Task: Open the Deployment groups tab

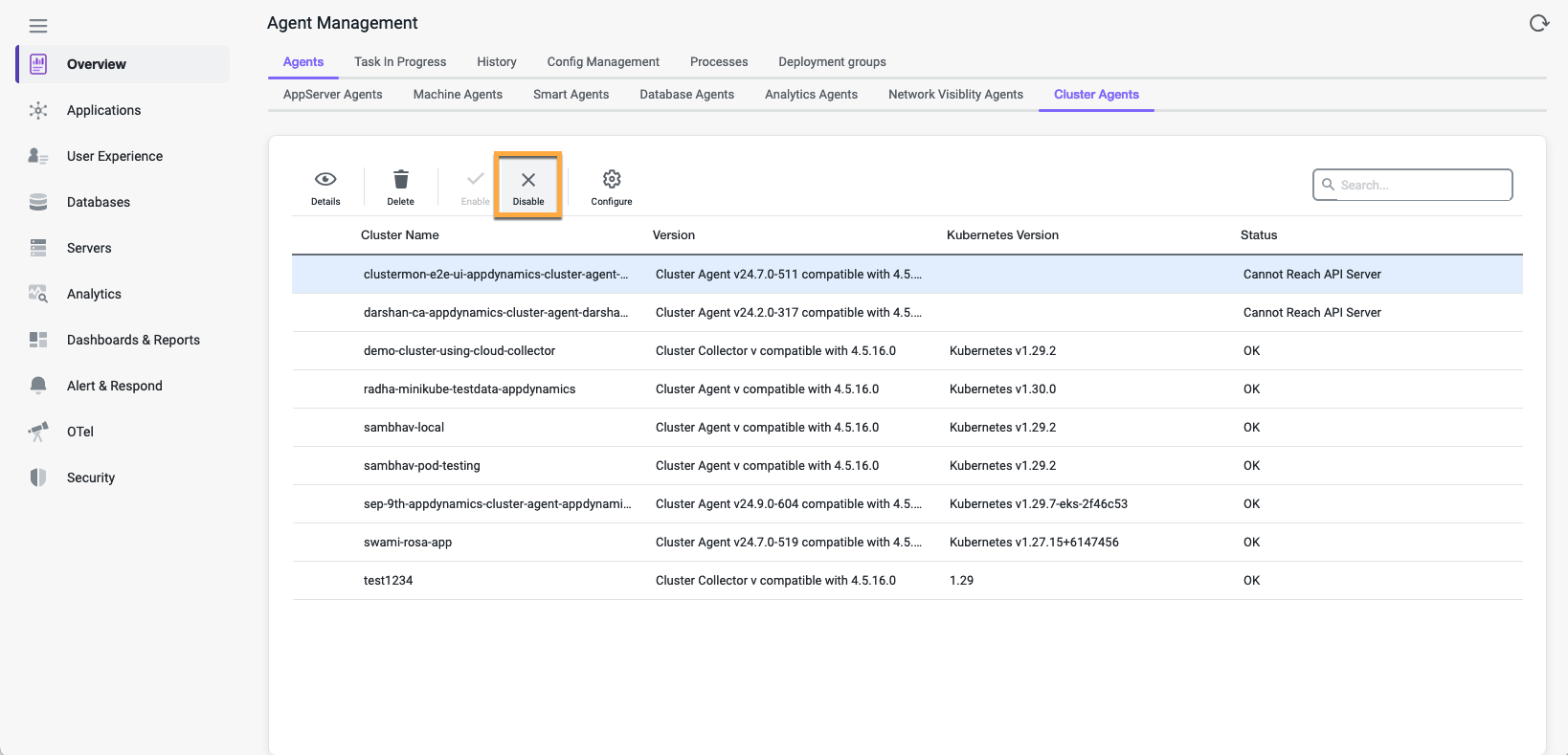Action: pos(832,62)
